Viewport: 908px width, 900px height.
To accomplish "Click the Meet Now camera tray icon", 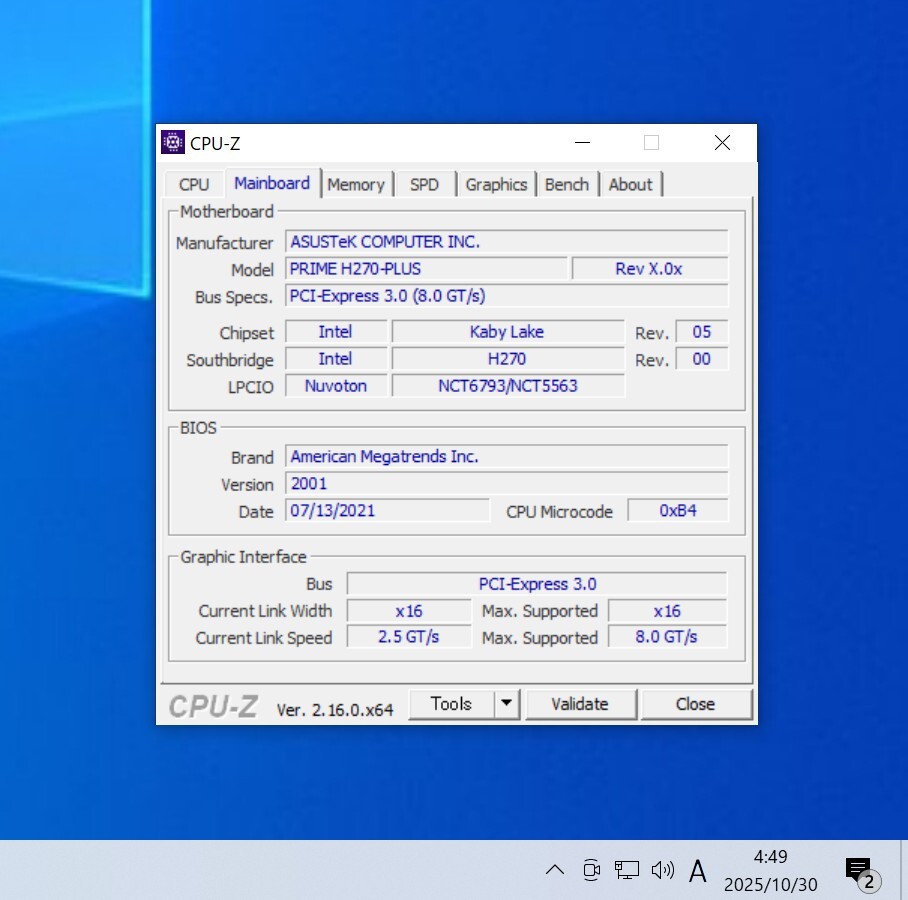I will tap(591, 870).
